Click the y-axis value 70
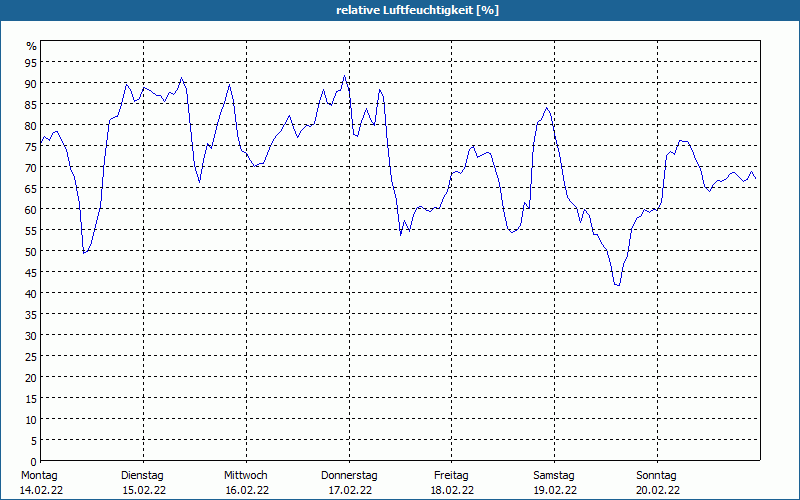 pyautogui.click(x=32, y=168)
